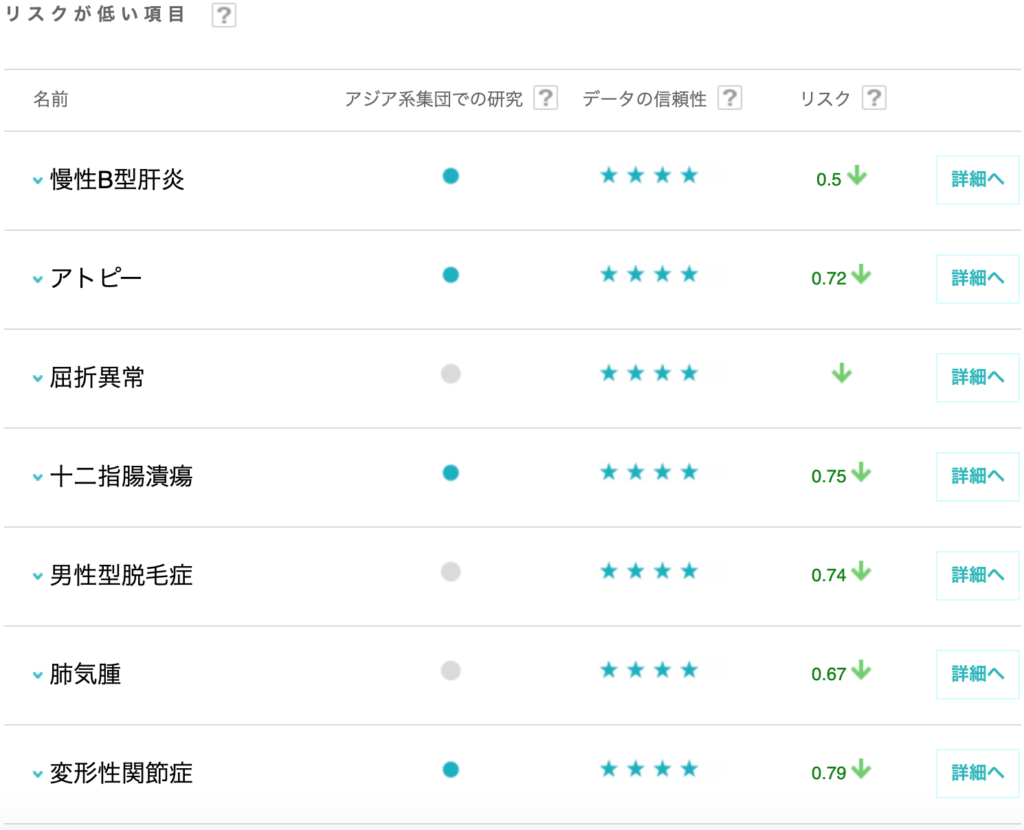Click the データの信頼性 column header
The height and width of the screenshot is (830, 1024).
[644, 99]
